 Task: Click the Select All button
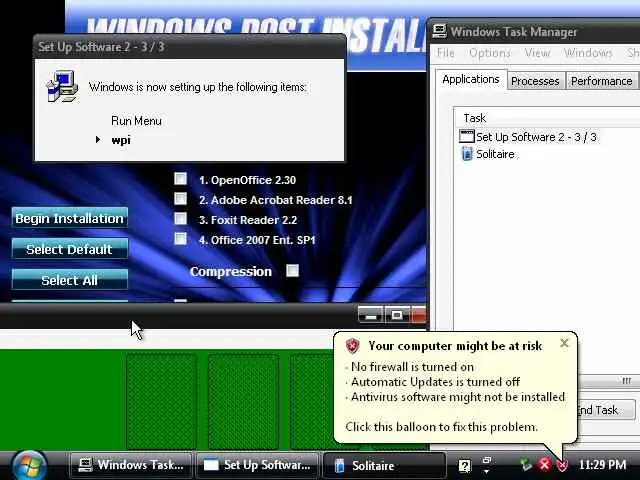click(69, 280)
